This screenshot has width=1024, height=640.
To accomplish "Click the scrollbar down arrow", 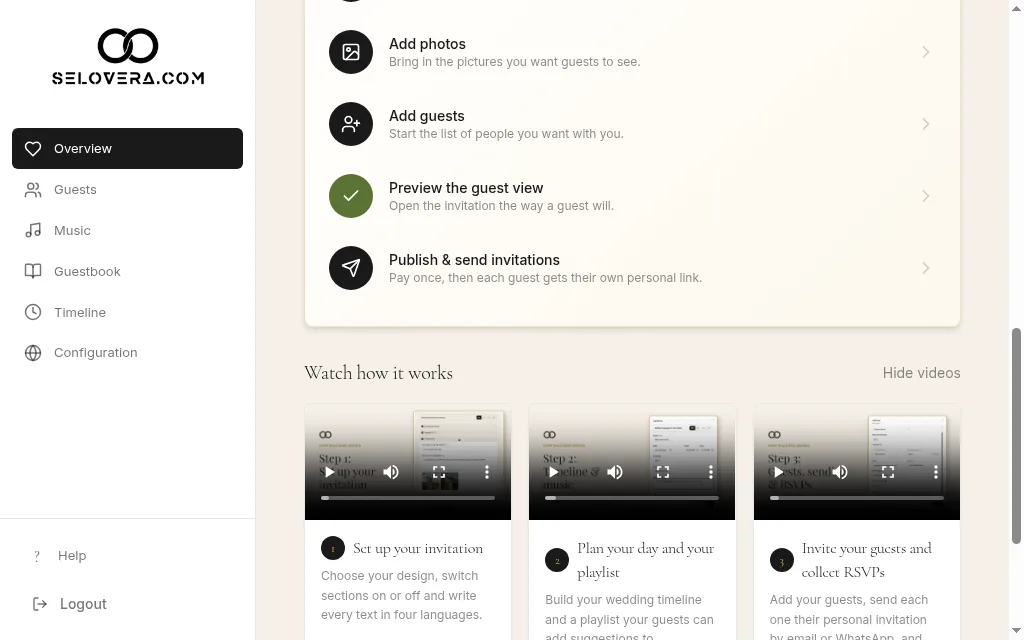I will point(1016,631).
